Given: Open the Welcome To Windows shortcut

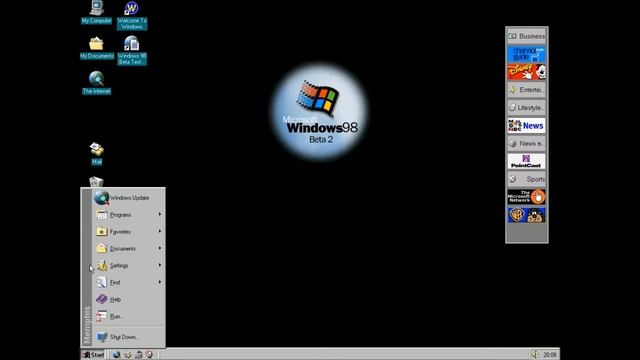Looking at the screenshot, I should (132, 15).
